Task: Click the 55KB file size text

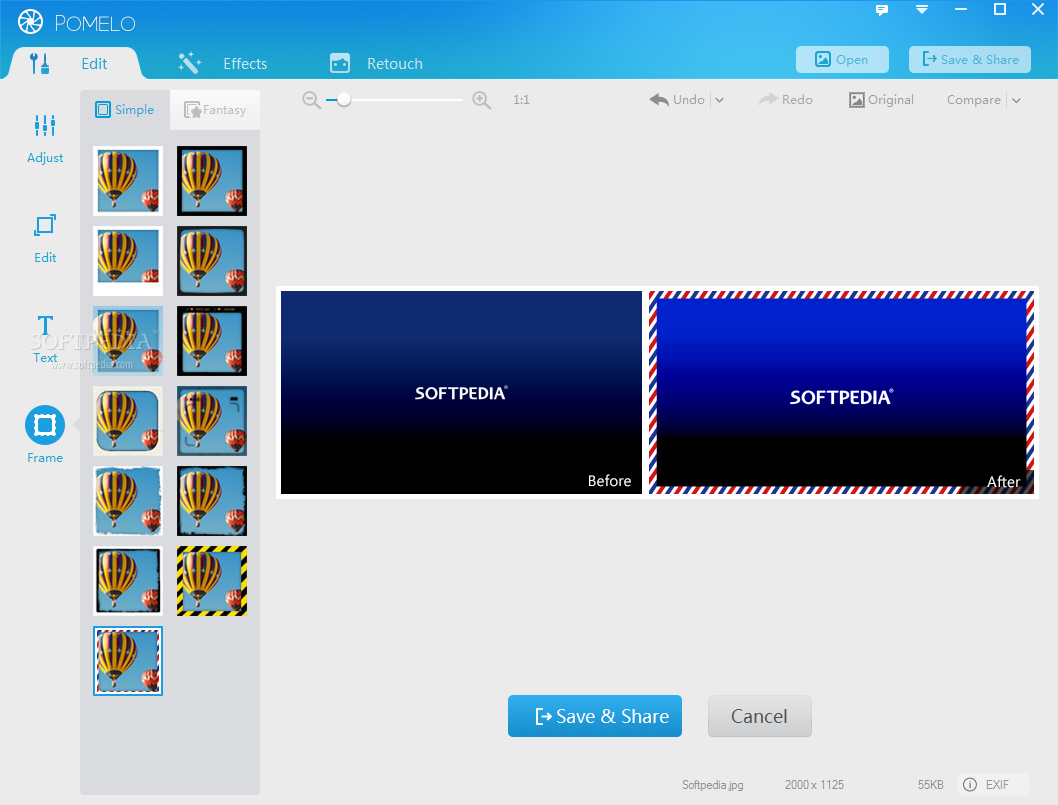Action: click(x=930, y=785)
